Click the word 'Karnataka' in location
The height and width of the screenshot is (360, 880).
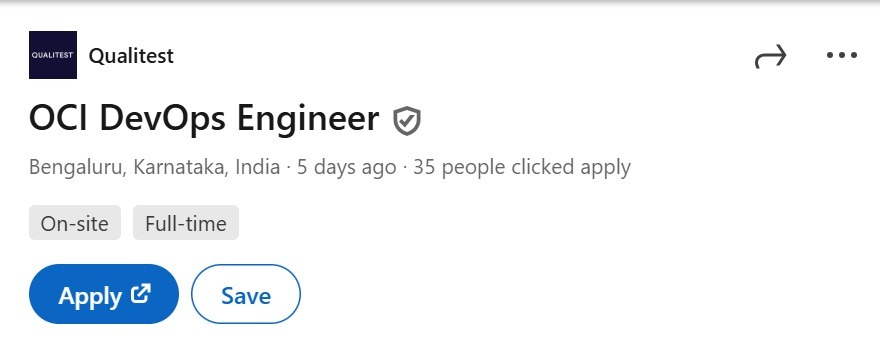click(181, 167)
